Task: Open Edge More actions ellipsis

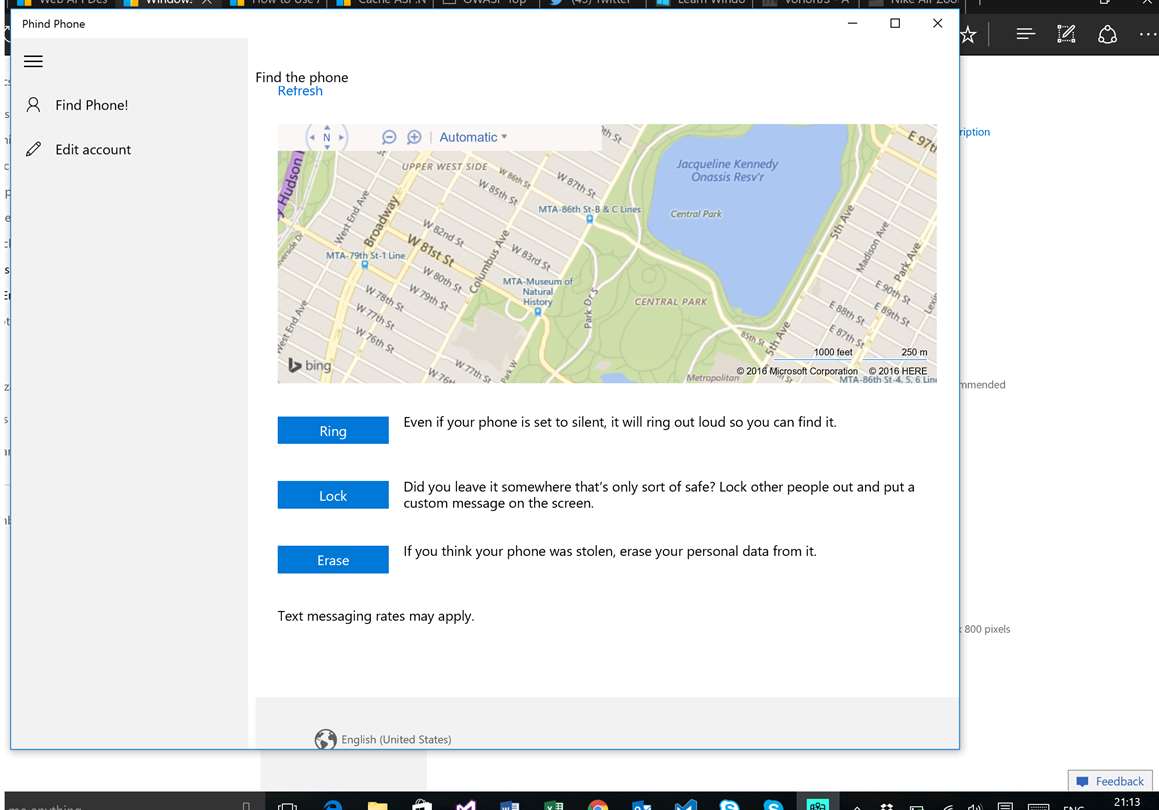Action: [1148, 34]
